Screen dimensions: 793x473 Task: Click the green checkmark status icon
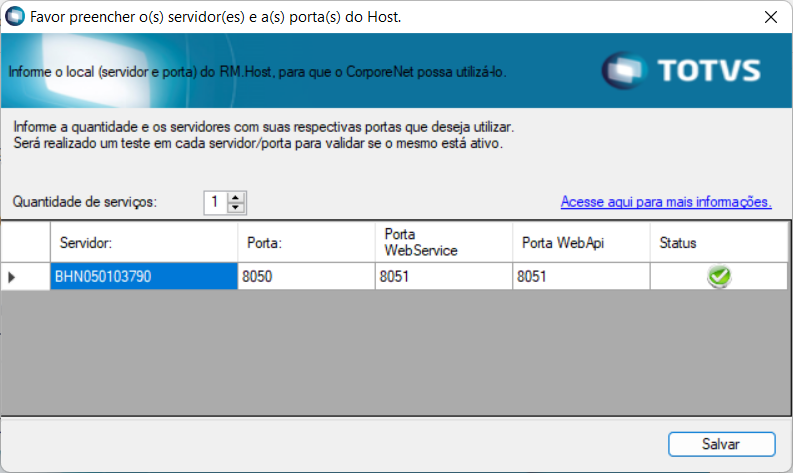[x=718, y=277]
